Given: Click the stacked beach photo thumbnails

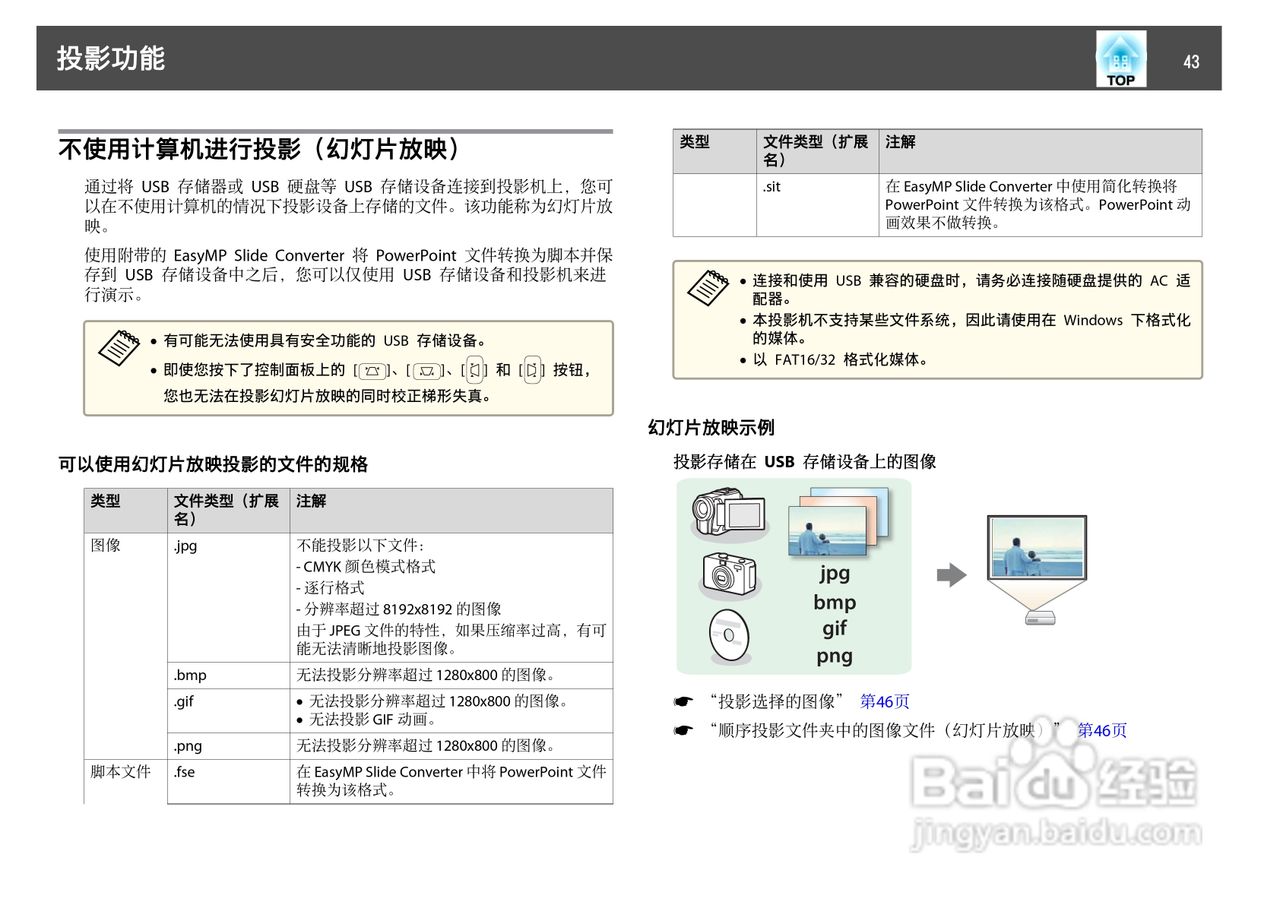Looking at the screenshot, I should click(x=838, y=521).
